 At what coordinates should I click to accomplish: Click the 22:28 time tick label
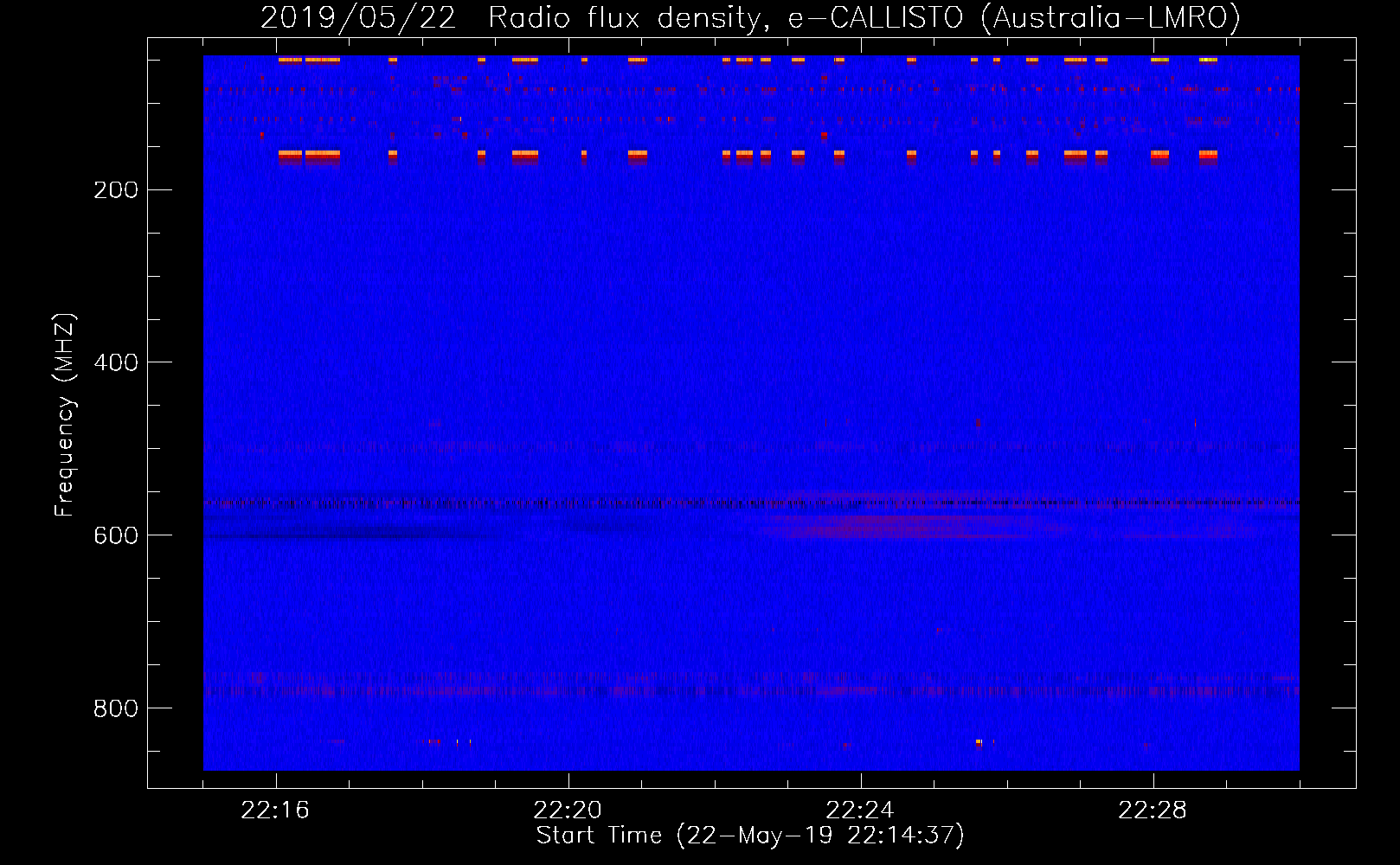click(1153, 810)
